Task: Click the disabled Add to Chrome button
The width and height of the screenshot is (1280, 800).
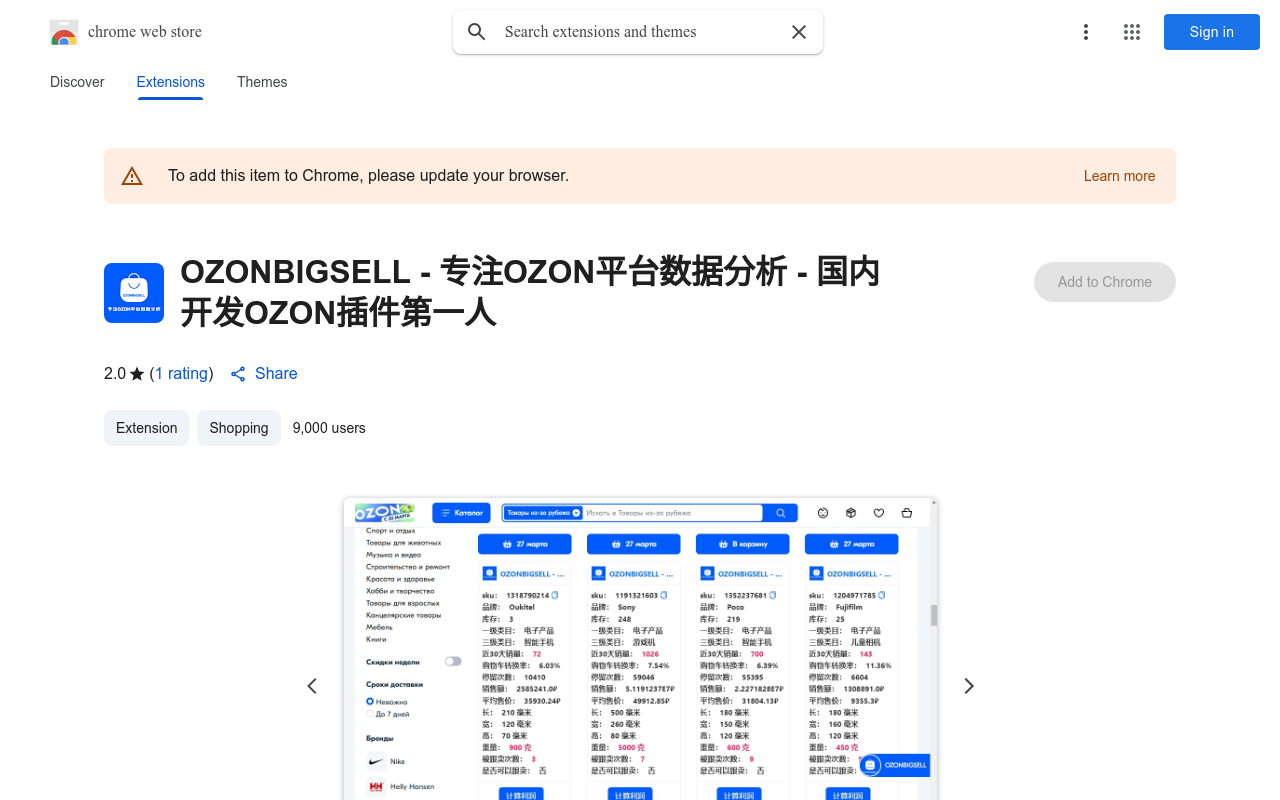Action: tap(1105, 282)
